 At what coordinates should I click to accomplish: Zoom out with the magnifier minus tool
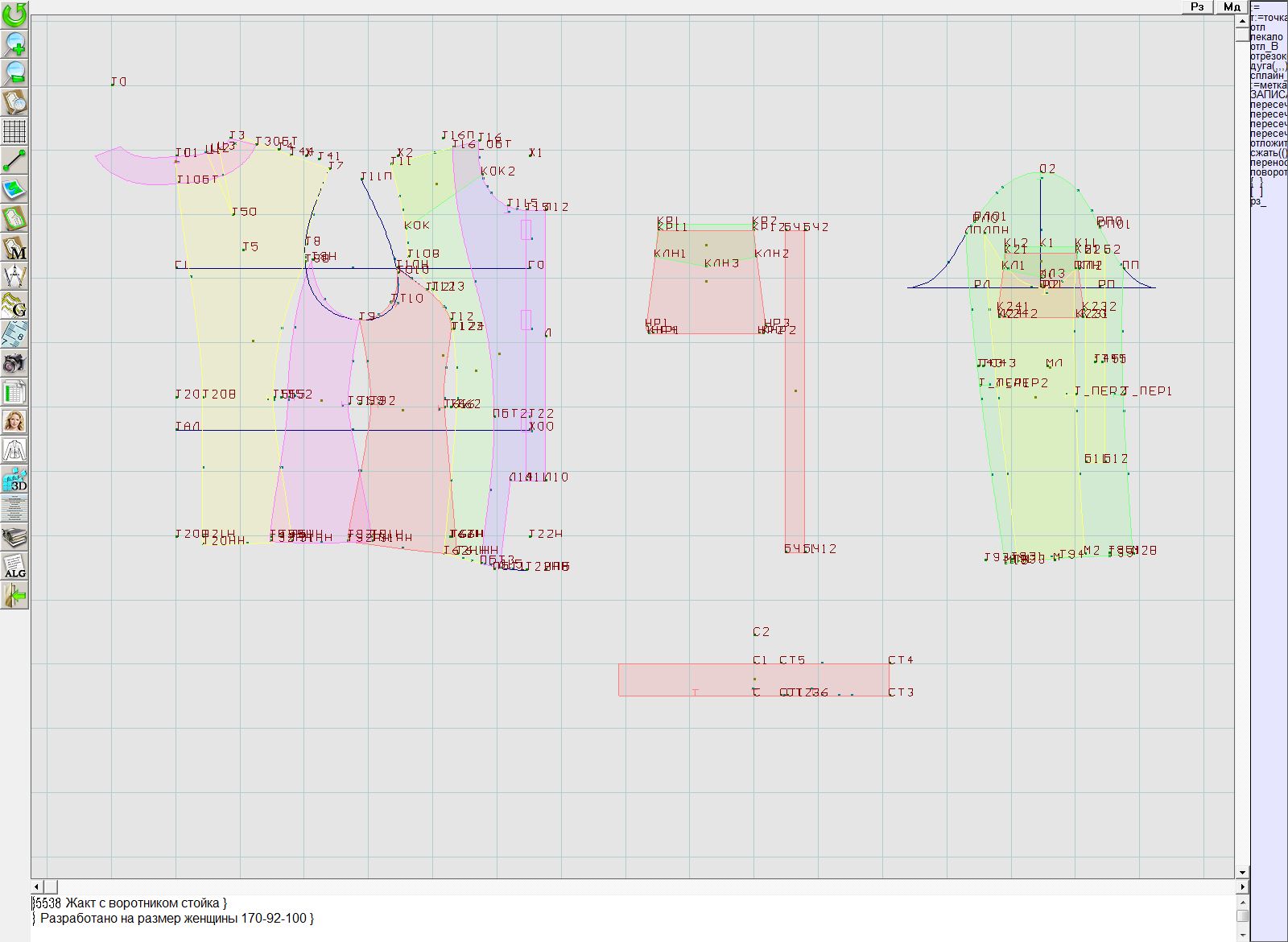[x=14, y=72]
